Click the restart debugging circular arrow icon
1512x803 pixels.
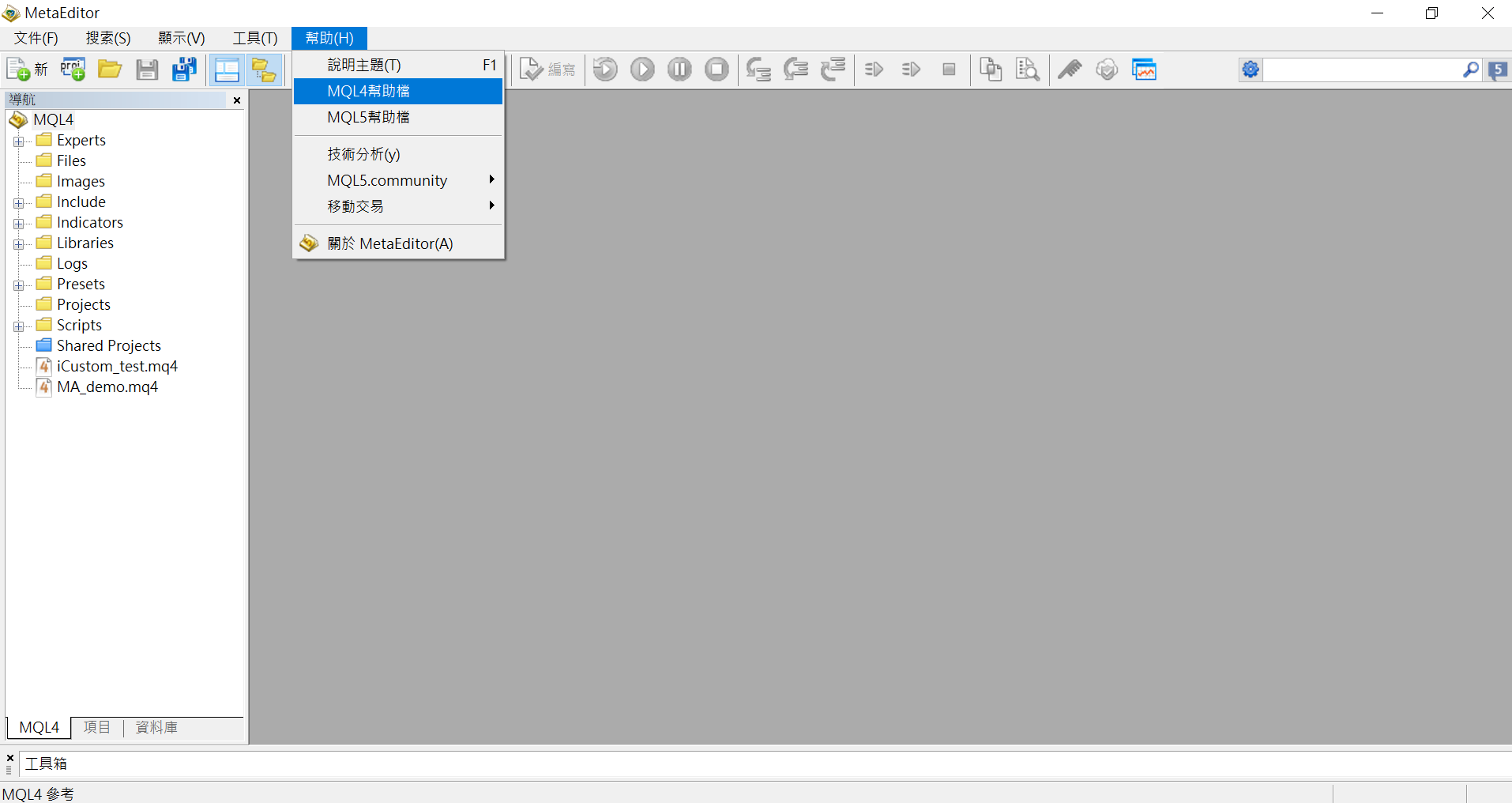pyautogui.click(x=606, y=70)
